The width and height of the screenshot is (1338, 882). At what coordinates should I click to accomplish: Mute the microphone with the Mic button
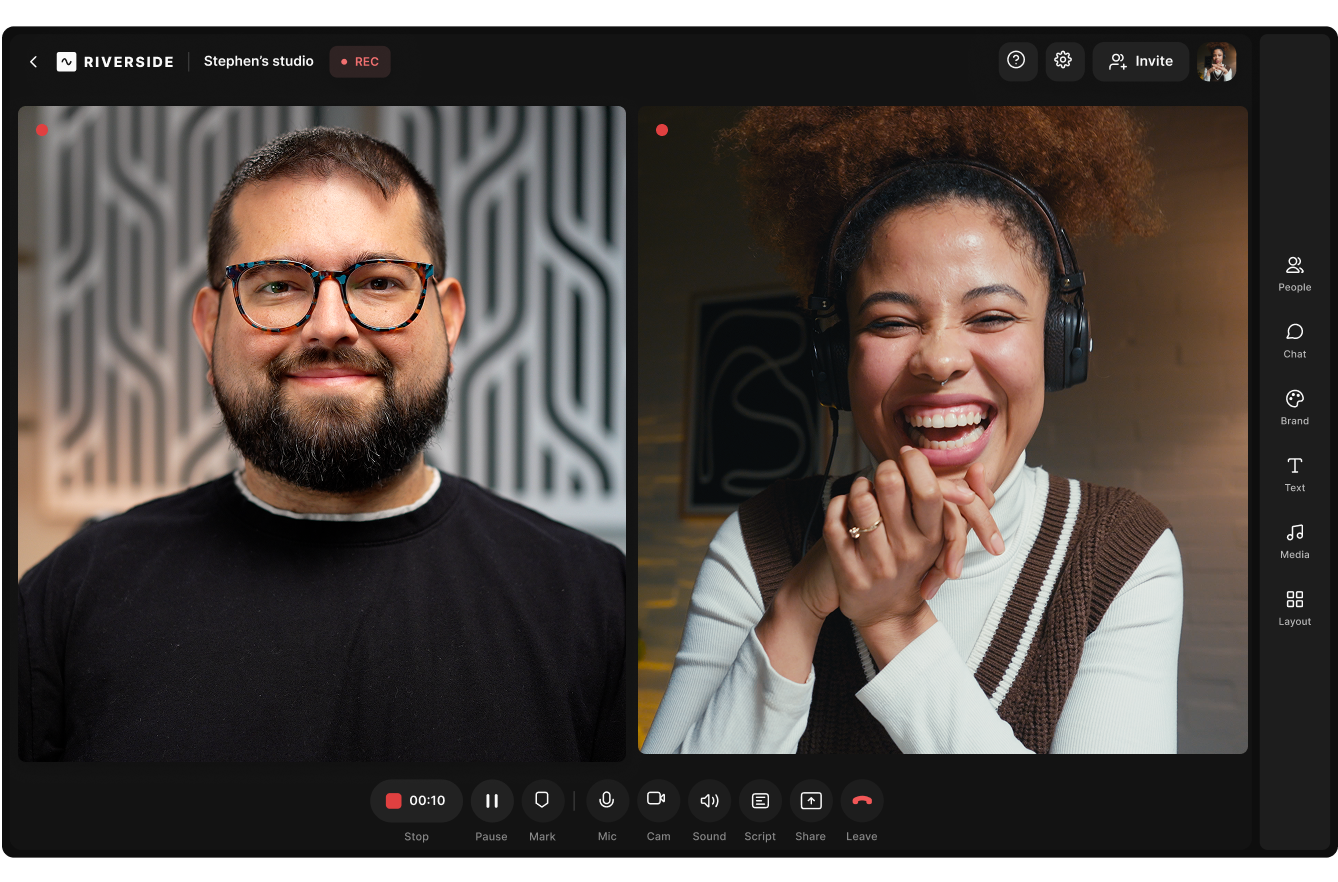tap(607, 800)
